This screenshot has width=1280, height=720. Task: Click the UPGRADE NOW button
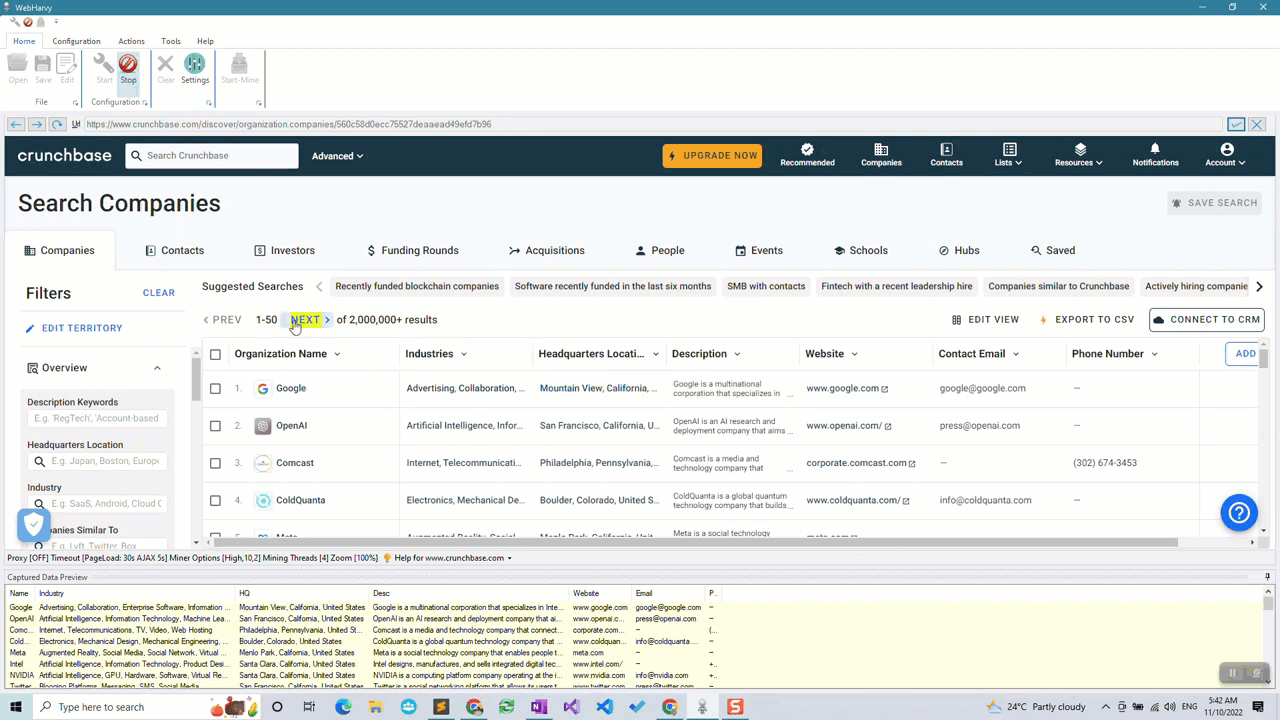tap(712, 156)
